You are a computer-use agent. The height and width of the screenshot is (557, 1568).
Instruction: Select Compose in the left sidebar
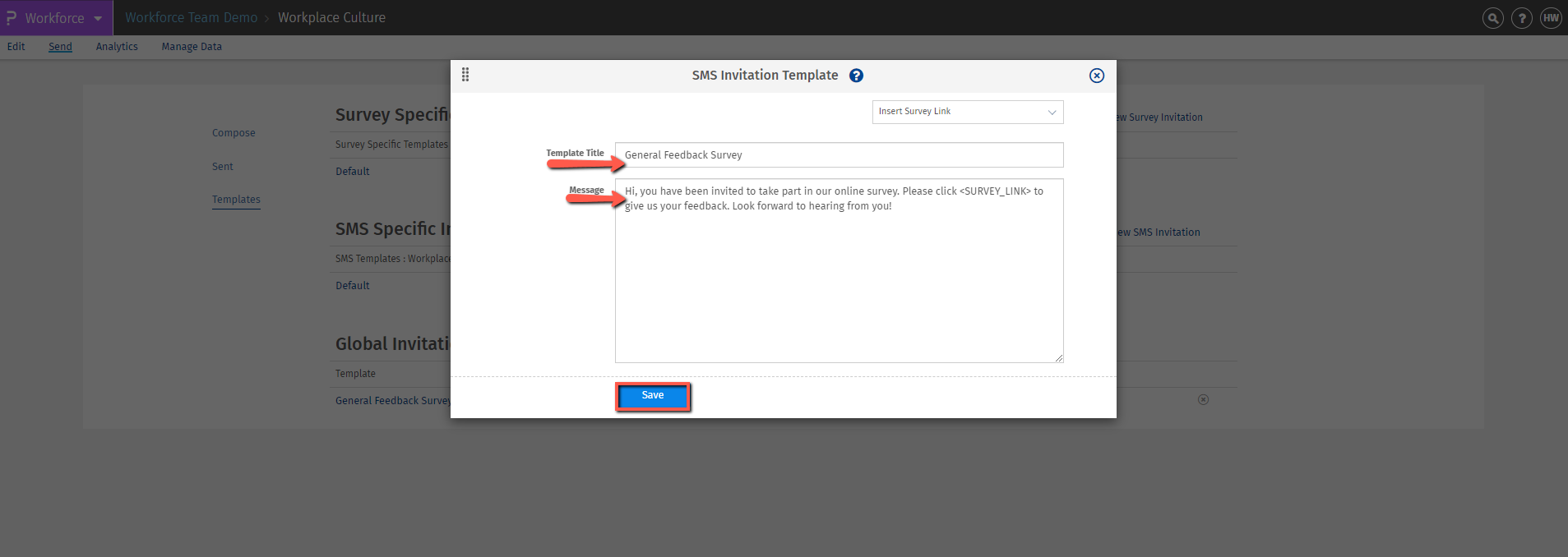pyautogui.click(x=234, y=133)
